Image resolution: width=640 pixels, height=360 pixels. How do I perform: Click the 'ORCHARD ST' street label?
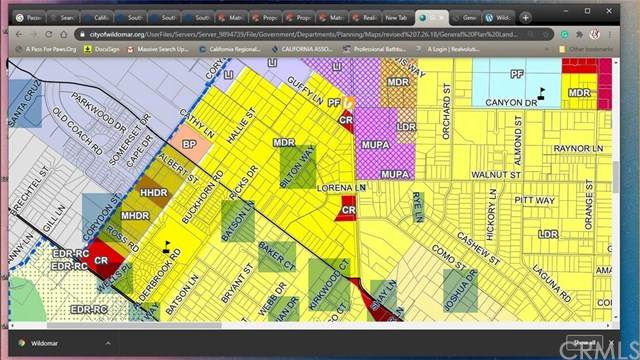point(446,111)
